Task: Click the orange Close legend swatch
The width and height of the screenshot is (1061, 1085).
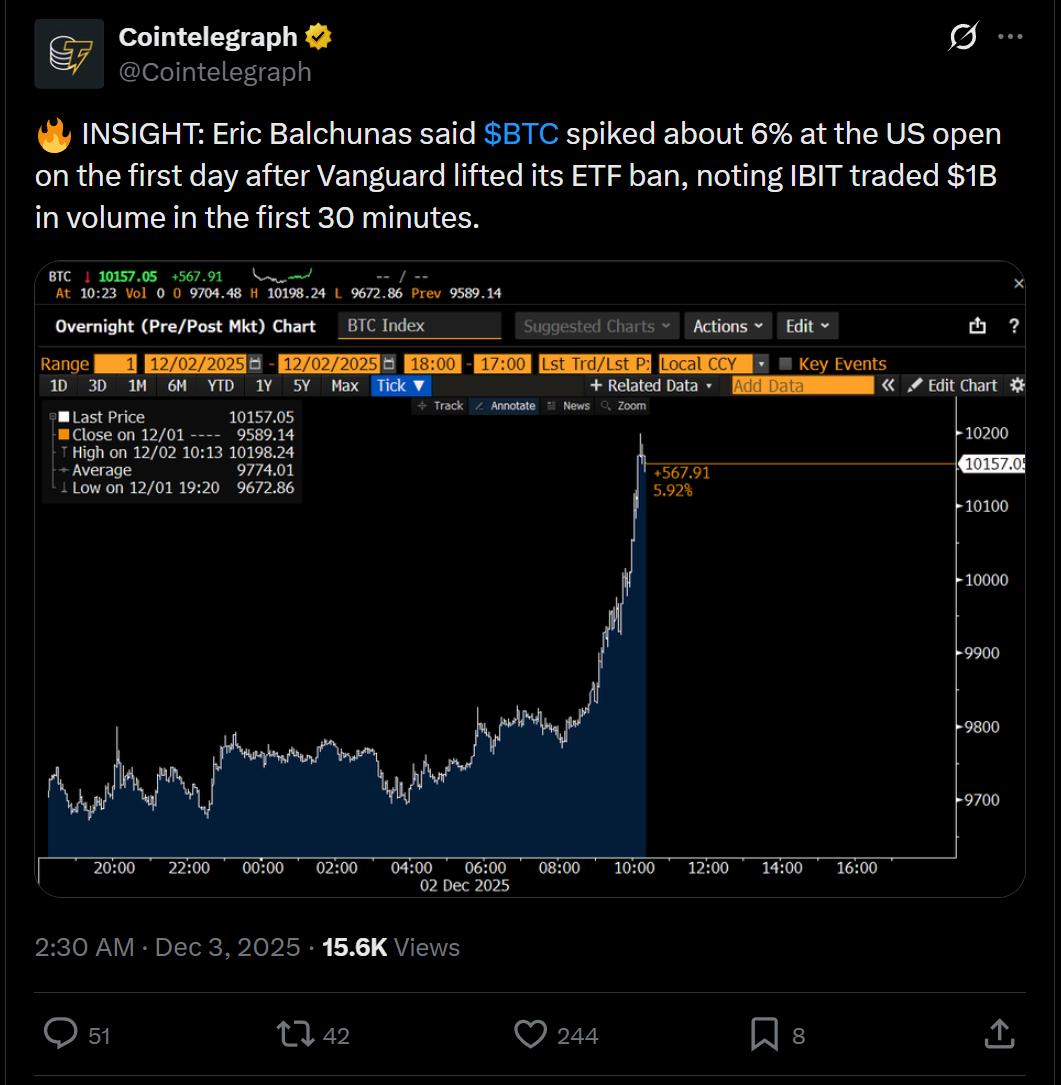Action: (64, 435)
